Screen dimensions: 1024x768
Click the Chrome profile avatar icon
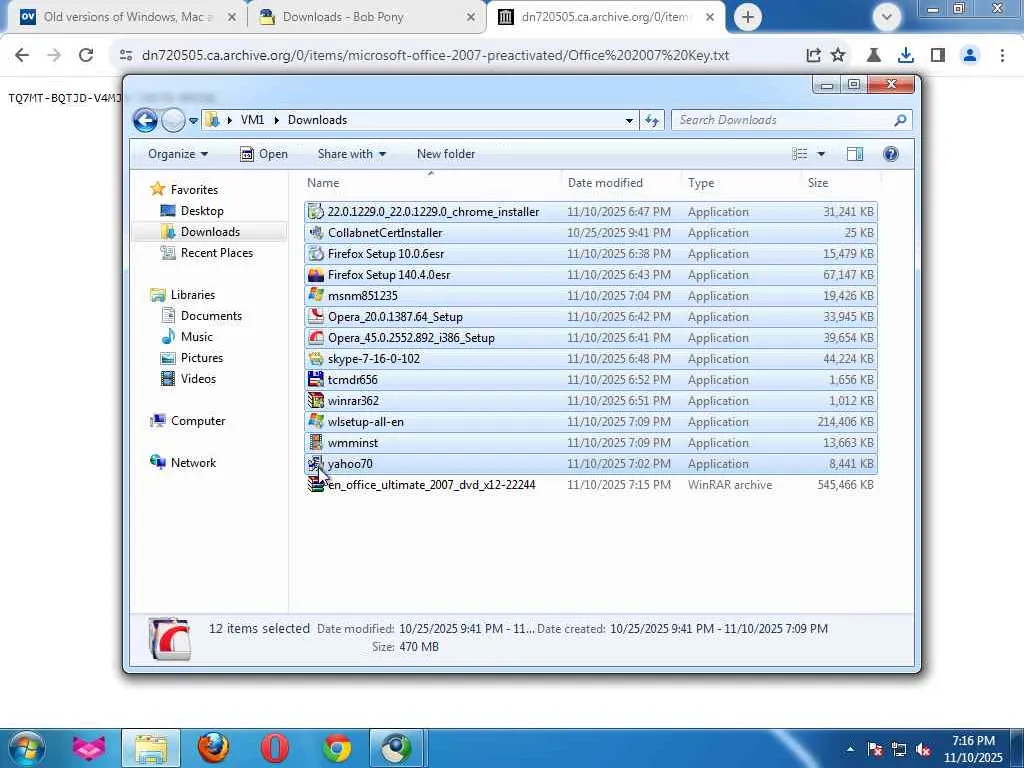point(970,56)
